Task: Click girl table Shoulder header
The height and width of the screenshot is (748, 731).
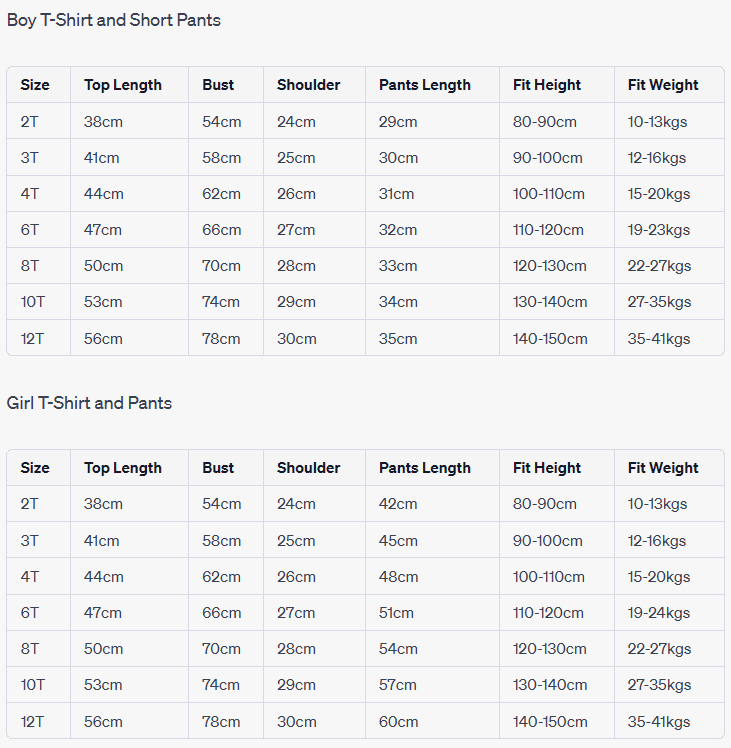Action: [x=308, y=468]
